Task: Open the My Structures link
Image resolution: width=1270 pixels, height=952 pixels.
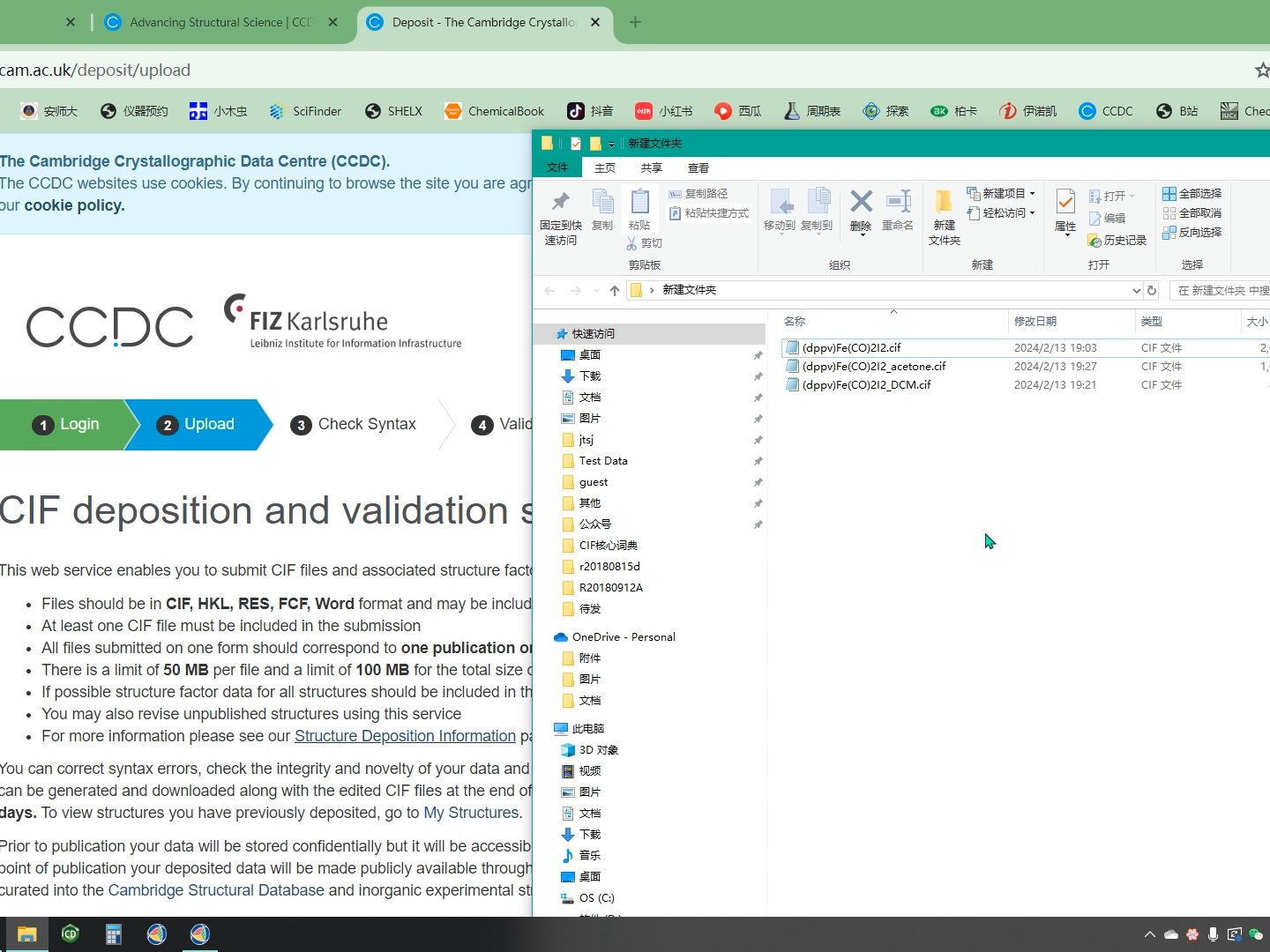Action: (x=471, y=813)
